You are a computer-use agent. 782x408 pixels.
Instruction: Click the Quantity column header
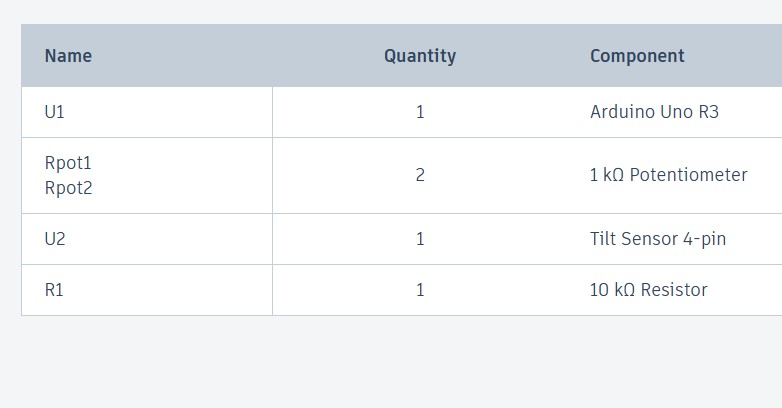tap(420, 55)
